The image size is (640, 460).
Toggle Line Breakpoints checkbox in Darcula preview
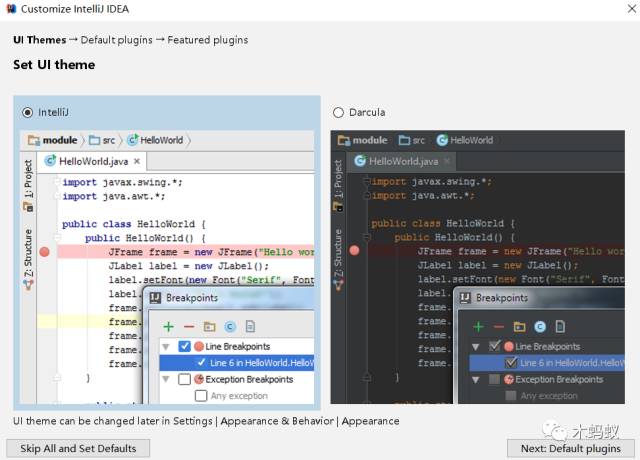(x=495, y=347)
